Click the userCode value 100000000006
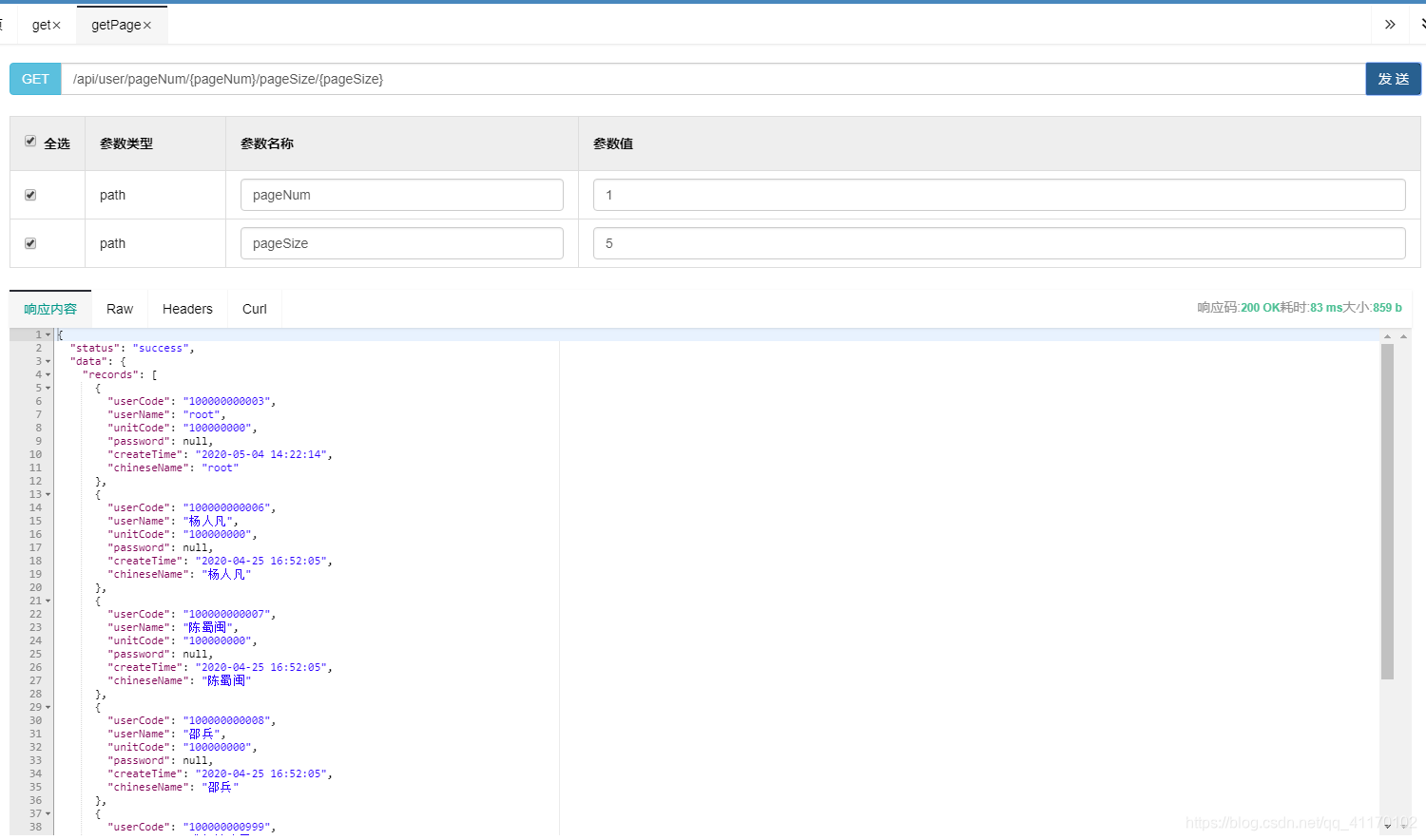This screenshot has width=1426, height=840. pyautogui.click(x=226, y=507)
